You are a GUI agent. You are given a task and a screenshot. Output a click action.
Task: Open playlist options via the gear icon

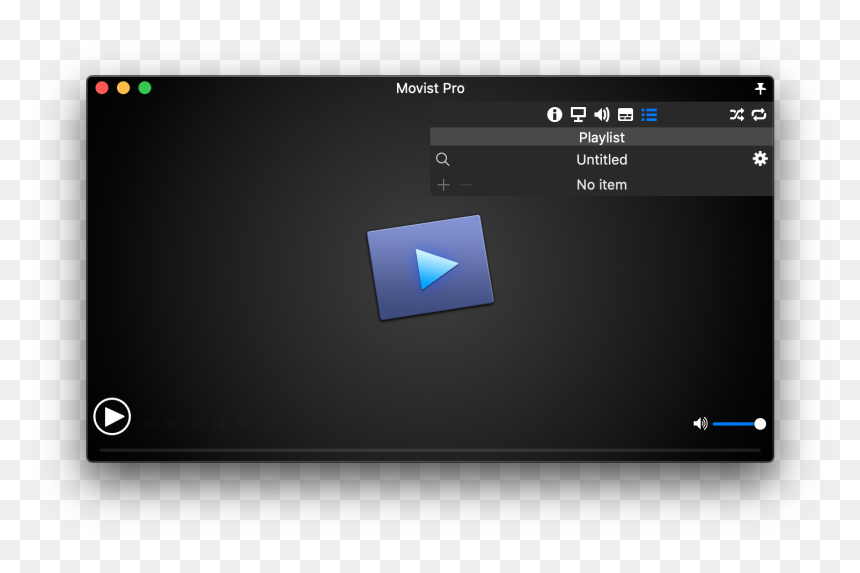point(760,159)
